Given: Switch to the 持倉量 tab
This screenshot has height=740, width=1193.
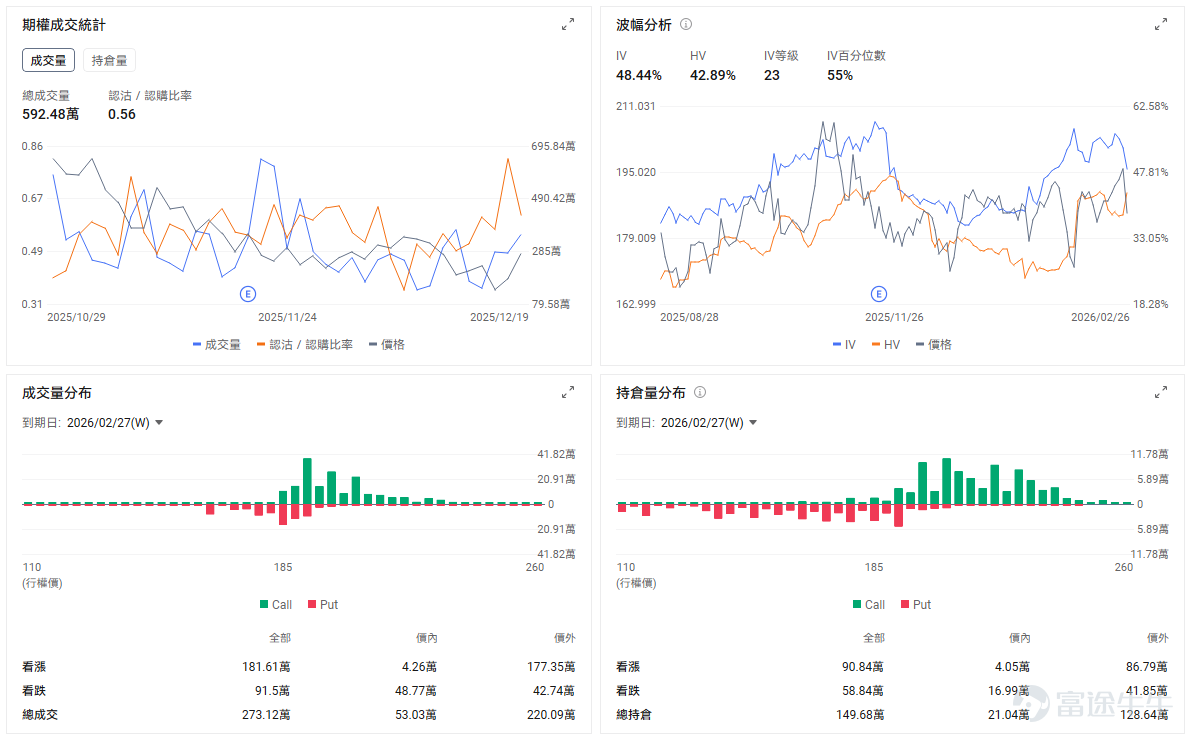Looking at the screenshot, I should click(109, 61).
